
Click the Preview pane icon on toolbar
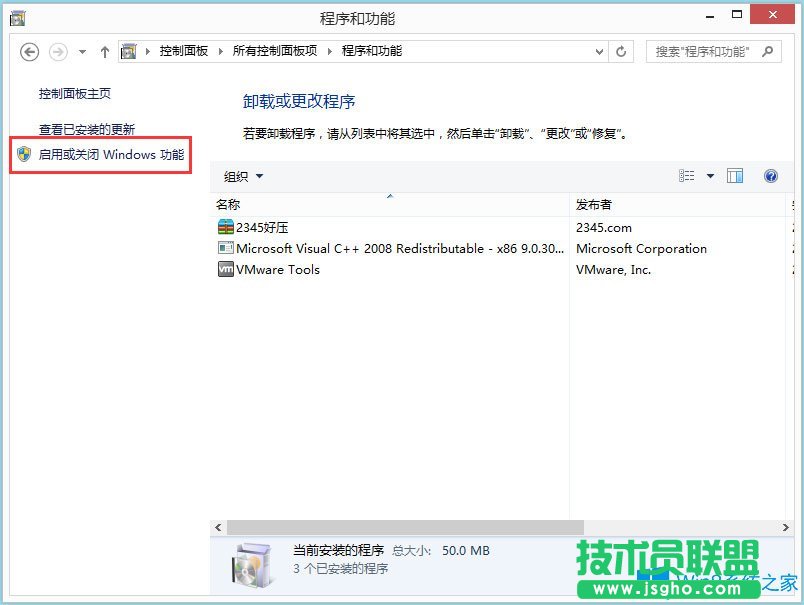(x=735, y=176)
